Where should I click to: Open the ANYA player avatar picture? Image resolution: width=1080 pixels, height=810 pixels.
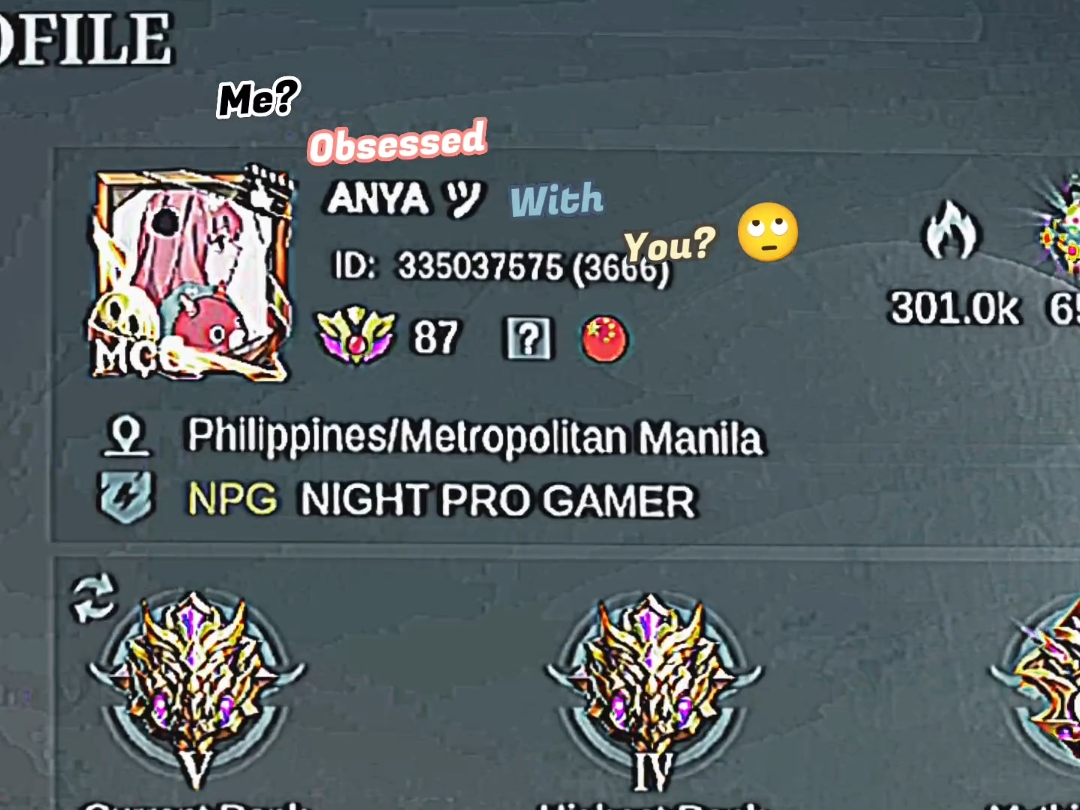(191, 273)
